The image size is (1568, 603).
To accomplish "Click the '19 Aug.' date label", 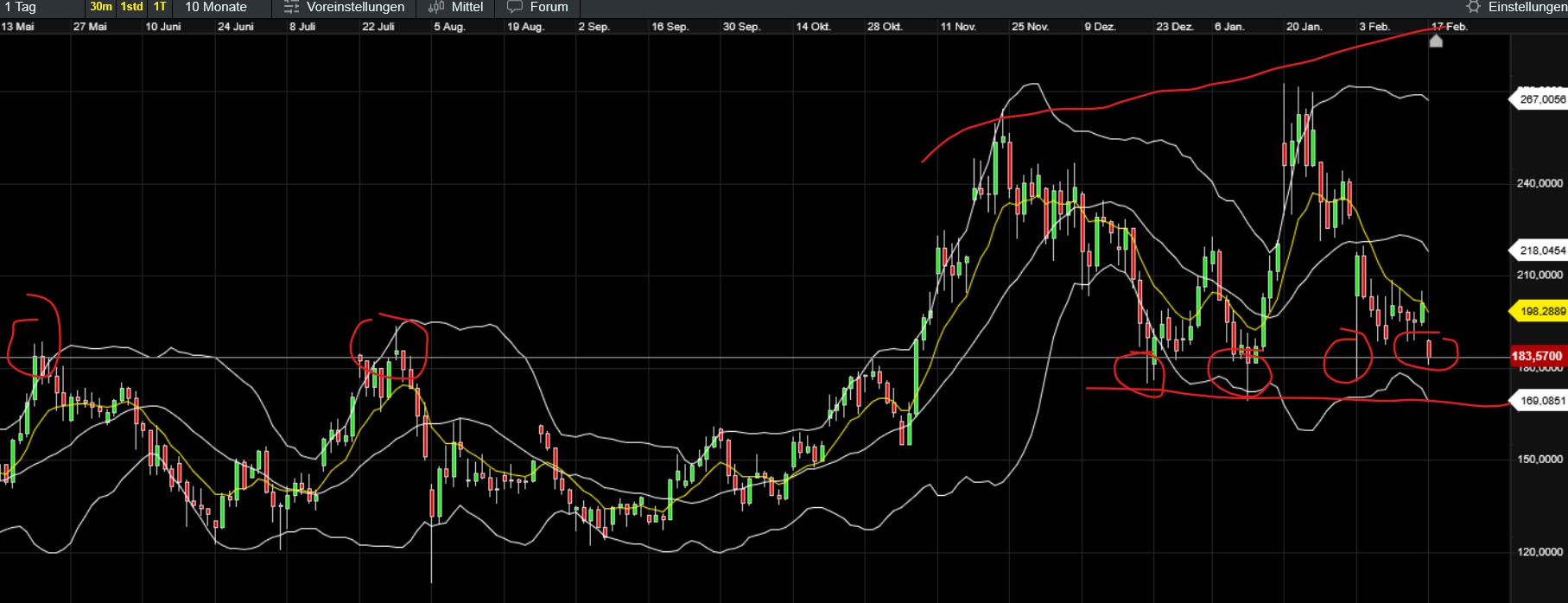I will tap(525, 27).
